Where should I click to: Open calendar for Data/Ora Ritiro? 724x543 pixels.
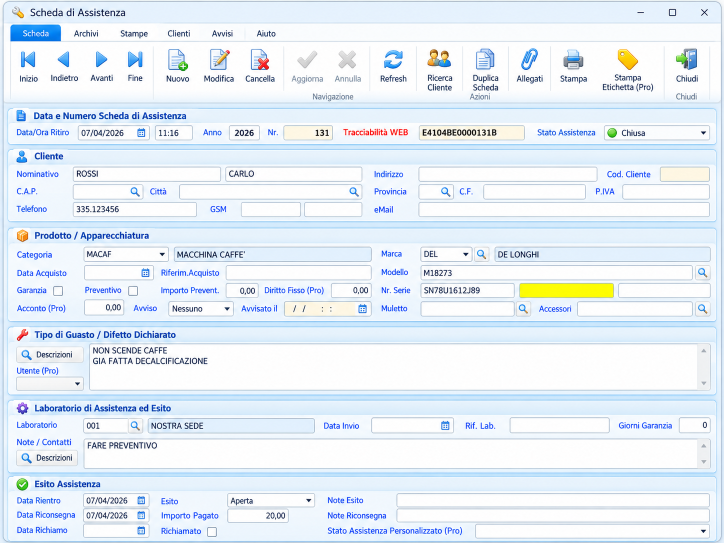coord(141,133)
